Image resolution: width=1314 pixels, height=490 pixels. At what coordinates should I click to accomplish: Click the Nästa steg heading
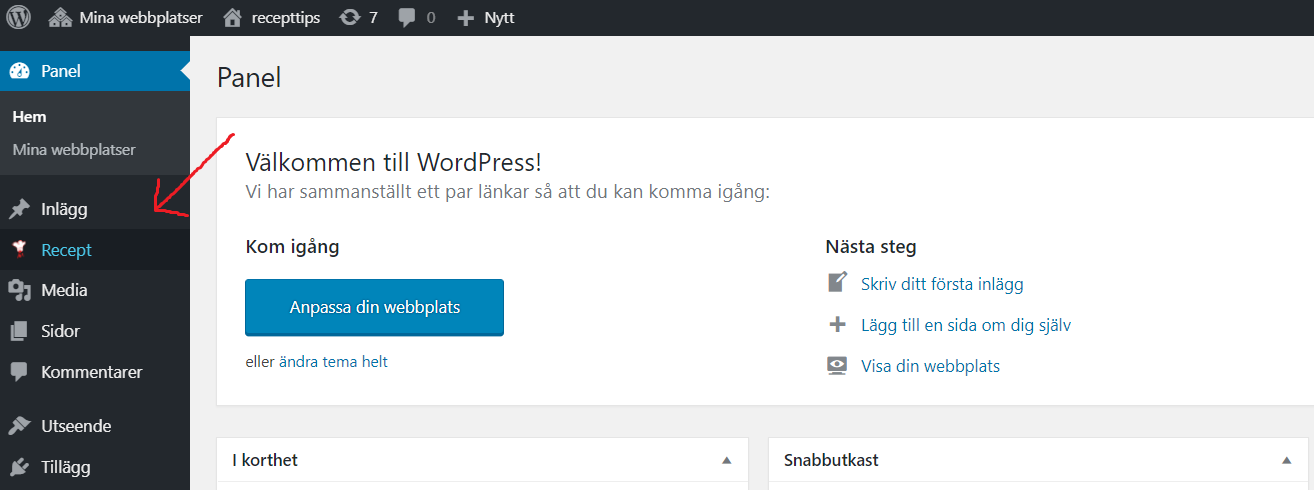[x=871, y=246]
